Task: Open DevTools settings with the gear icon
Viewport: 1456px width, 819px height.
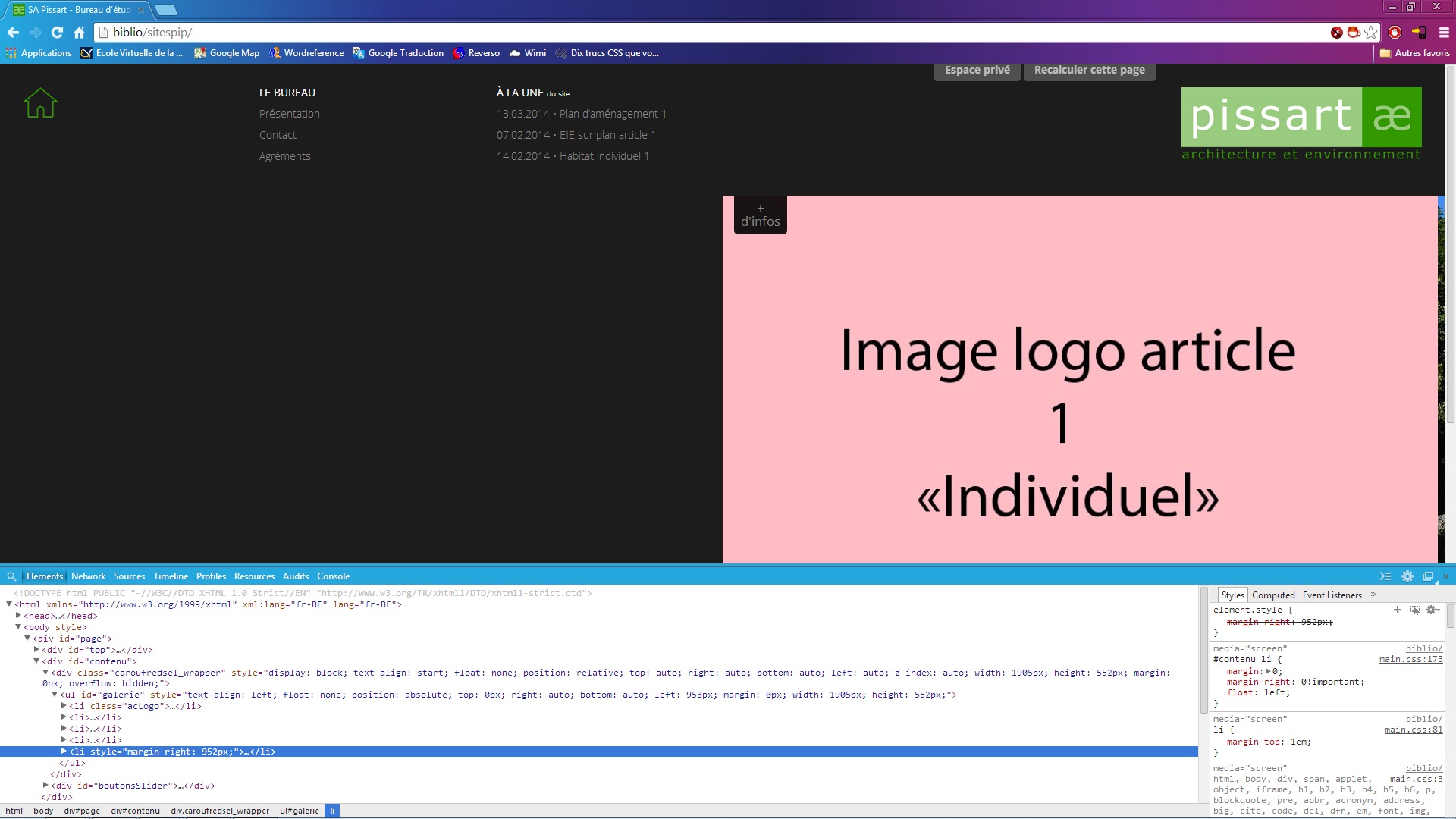Action: point(1408,576)
